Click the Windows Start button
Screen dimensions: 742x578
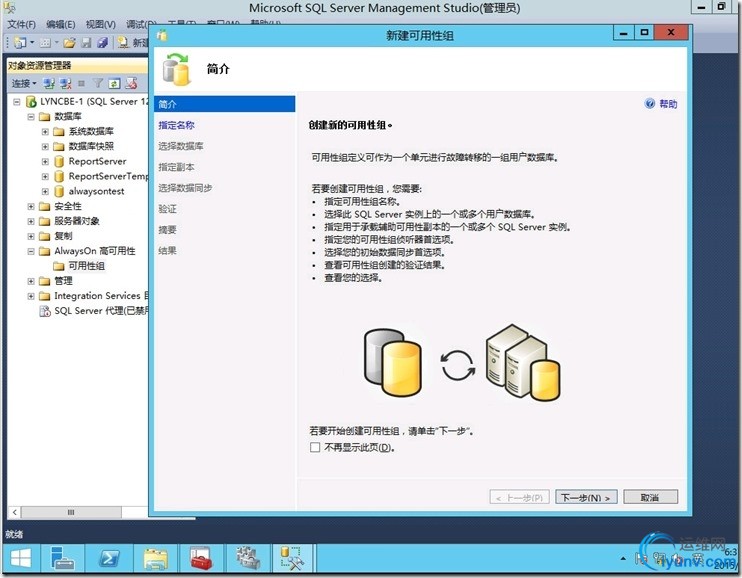pos(20,559)
